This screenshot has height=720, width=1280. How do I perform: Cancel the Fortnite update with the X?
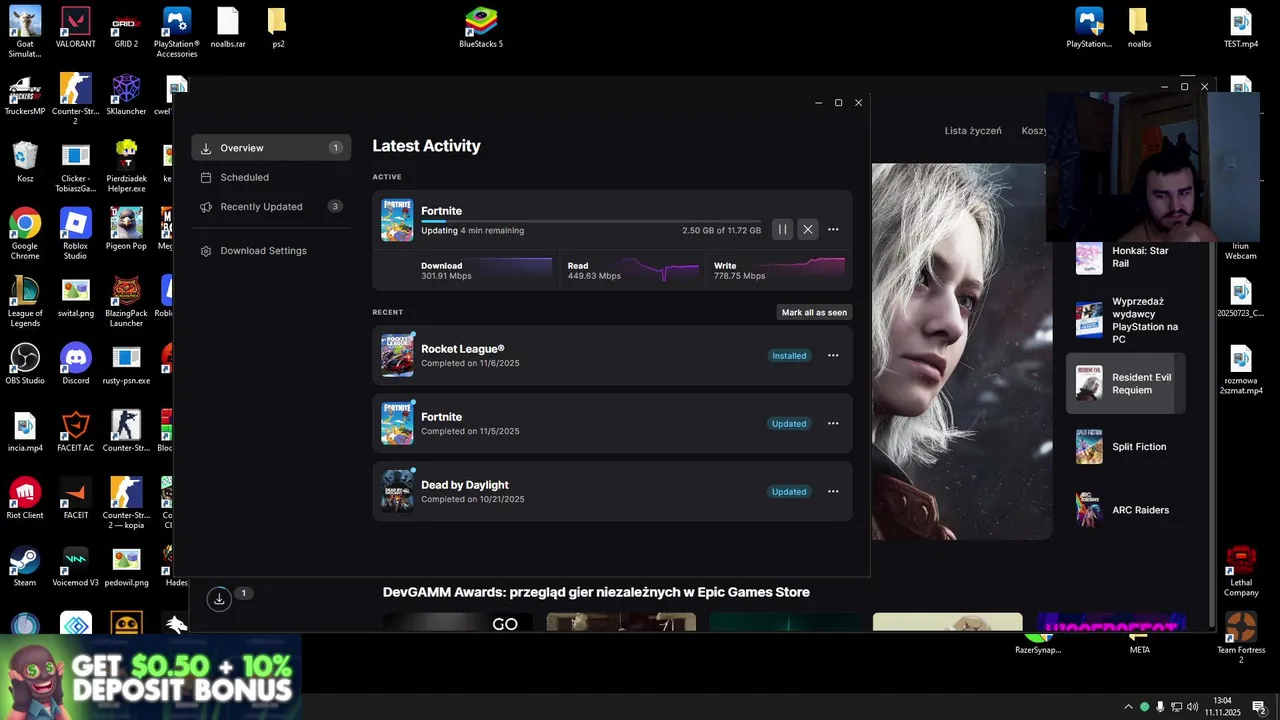pyautogui.click(x=808, y=229)
